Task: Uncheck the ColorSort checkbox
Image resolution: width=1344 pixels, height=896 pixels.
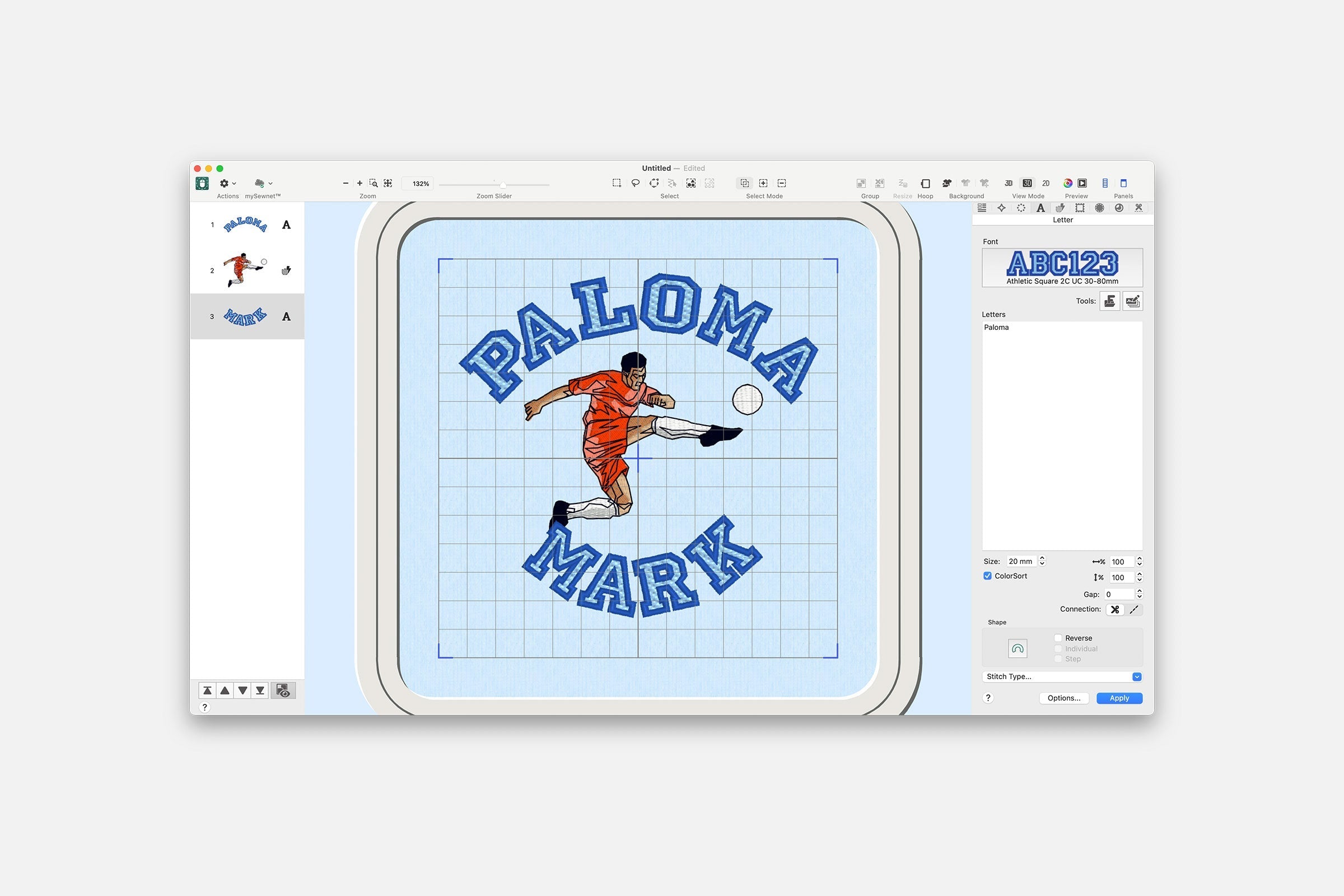Action: coord(987,576)
